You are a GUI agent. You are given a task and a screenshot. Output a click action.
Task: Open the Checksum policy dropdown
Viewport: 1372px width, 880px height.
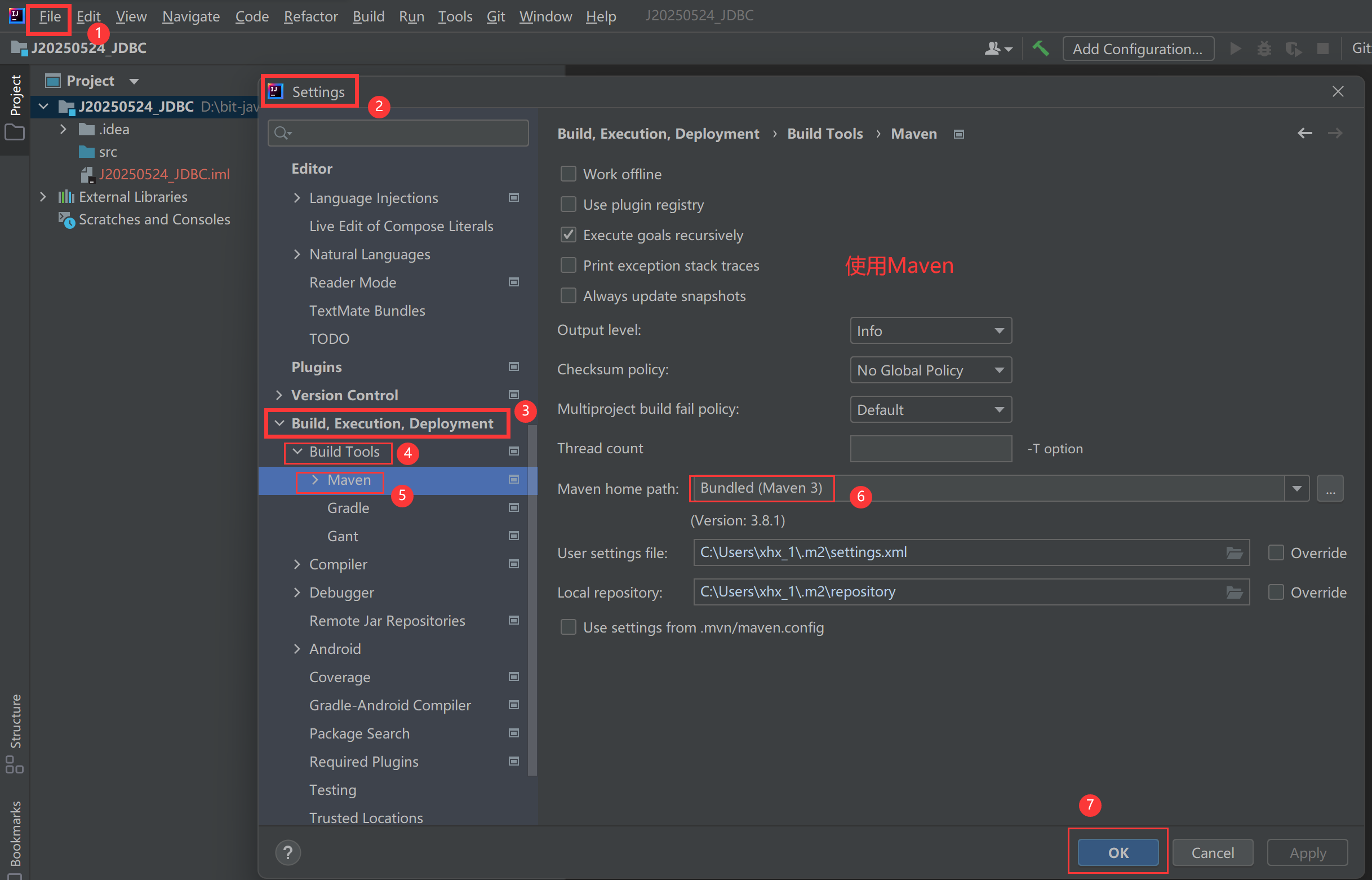[x=931, y=370]
